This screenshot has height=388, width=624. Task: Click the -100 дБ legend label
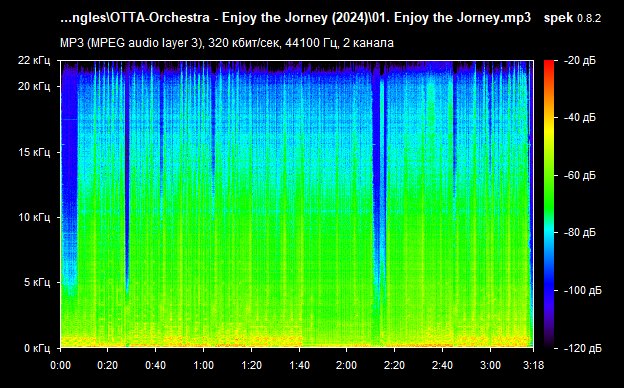point(583,291)
